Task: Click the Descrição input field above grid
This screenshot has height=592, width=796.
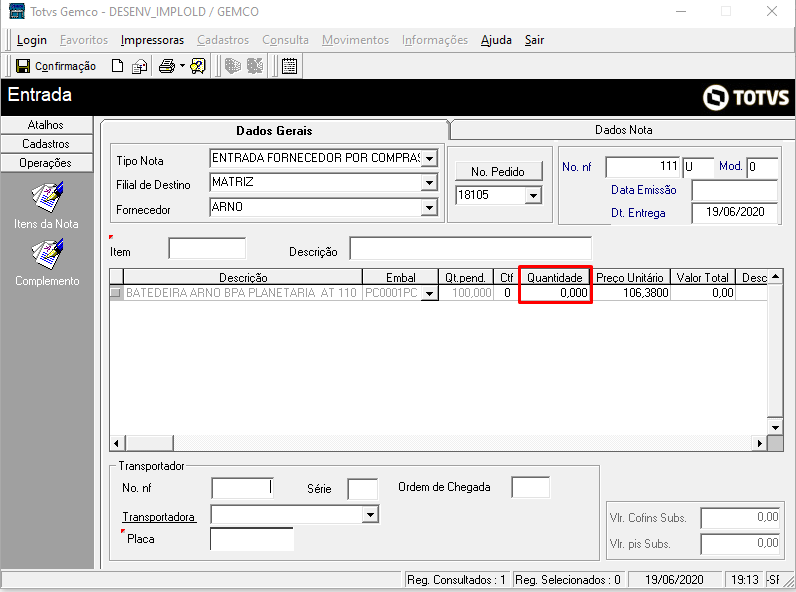Action: click(471, 248)
